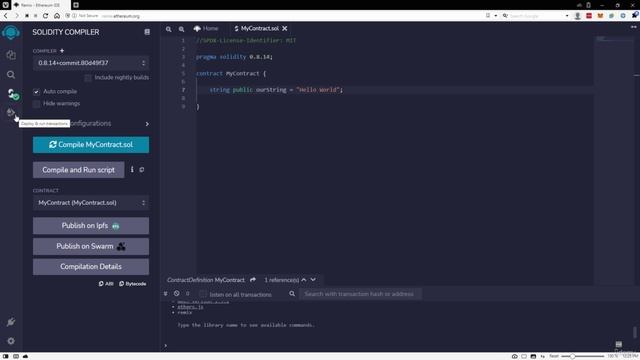Open compiler documentation icon beside SOLIDITY COMPILER
This screenshot has width=640, height=360.
147,32
